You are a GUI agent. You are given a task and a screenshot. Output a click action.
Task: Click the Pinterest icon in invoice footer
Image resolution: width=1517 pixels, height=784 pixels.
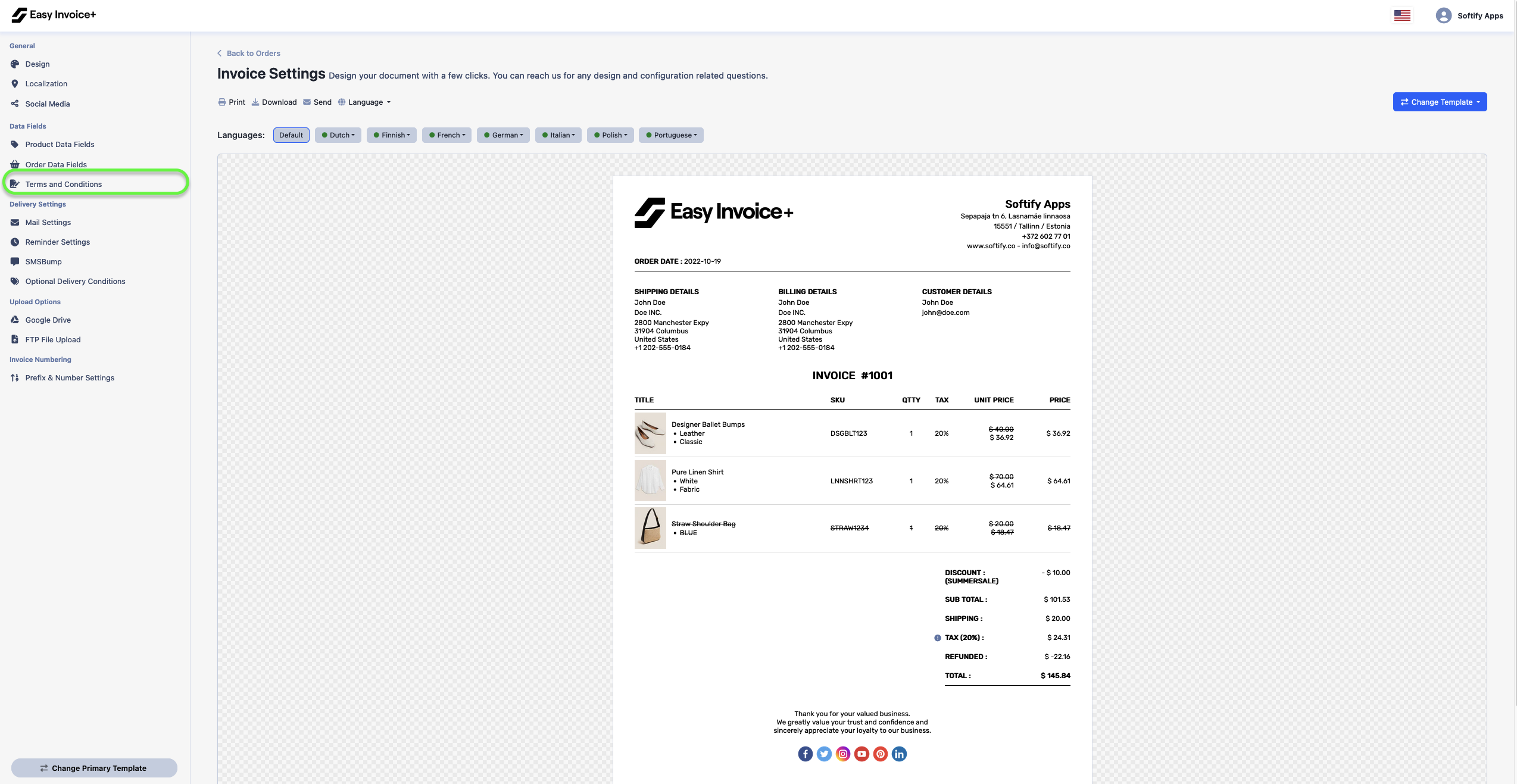[881, 754]
